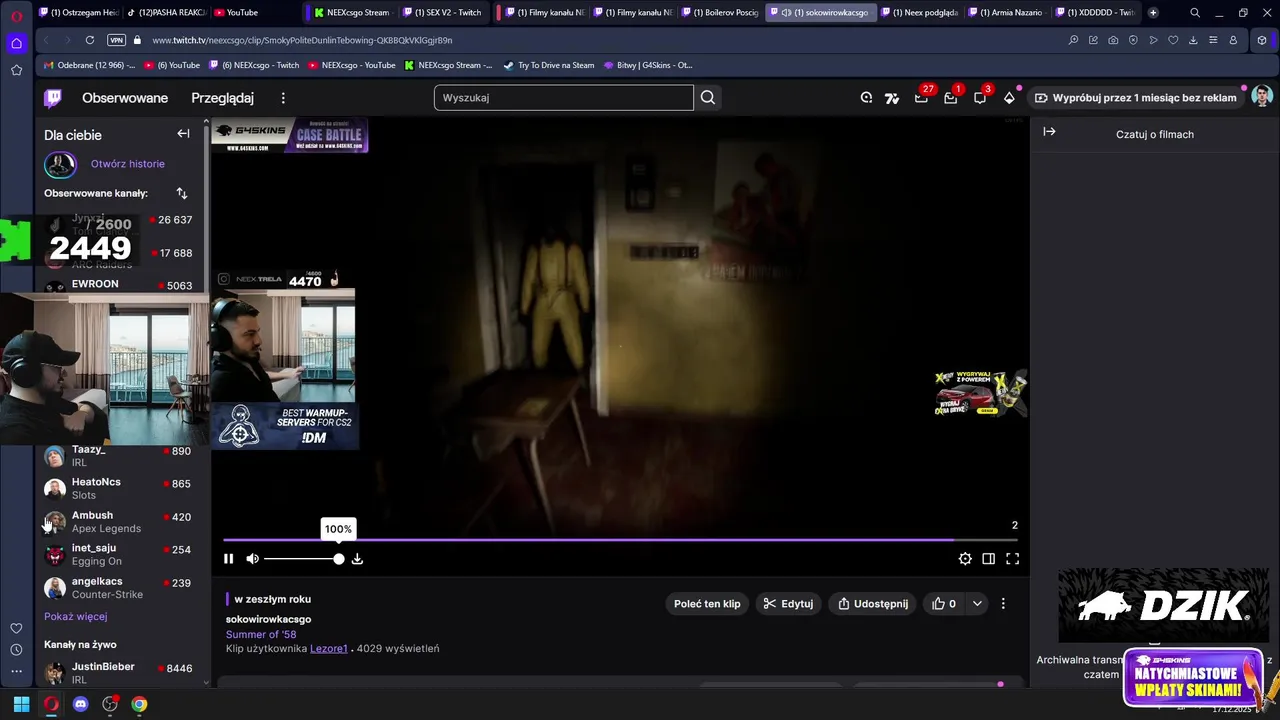Open Otwórz historie link

128,164
